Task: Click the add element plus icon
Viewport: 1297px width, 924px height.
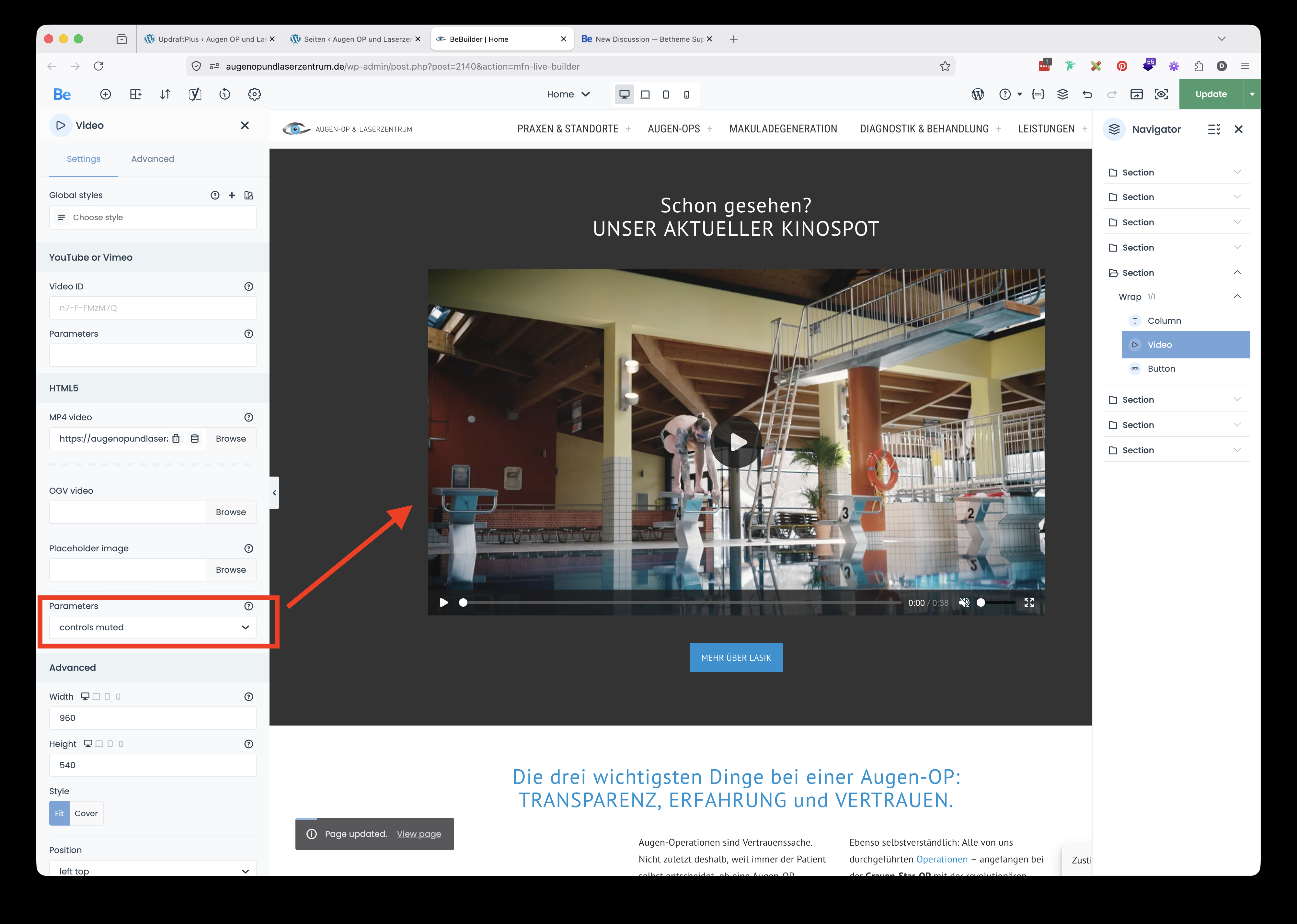Action: [x=105, y=95]
